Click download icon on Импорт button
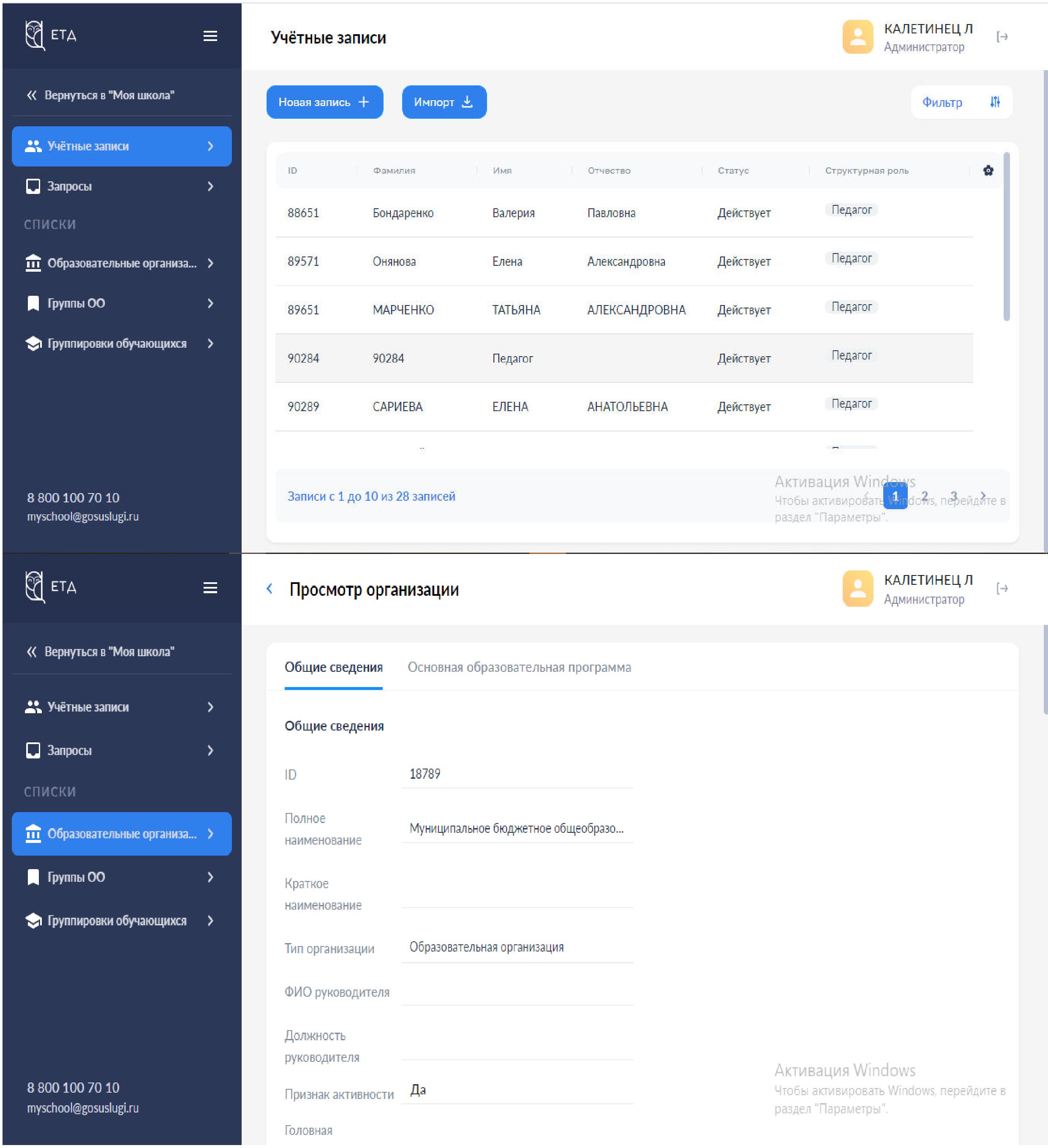 (x=467, y=101)
